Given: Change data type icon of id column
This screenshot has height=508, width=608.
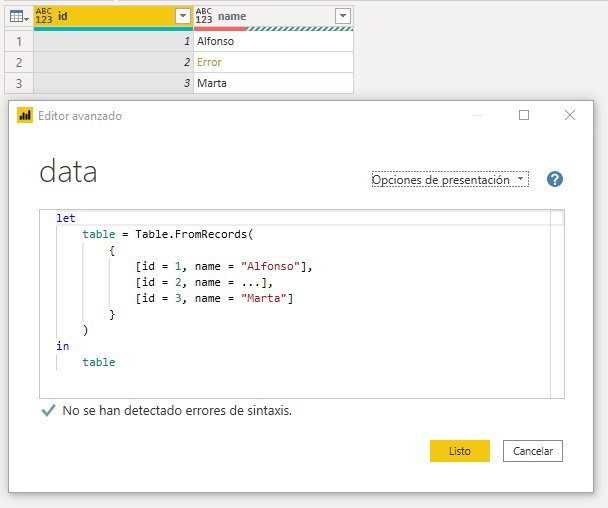Looking at the screenshot, I should click(x=44, y=16).
